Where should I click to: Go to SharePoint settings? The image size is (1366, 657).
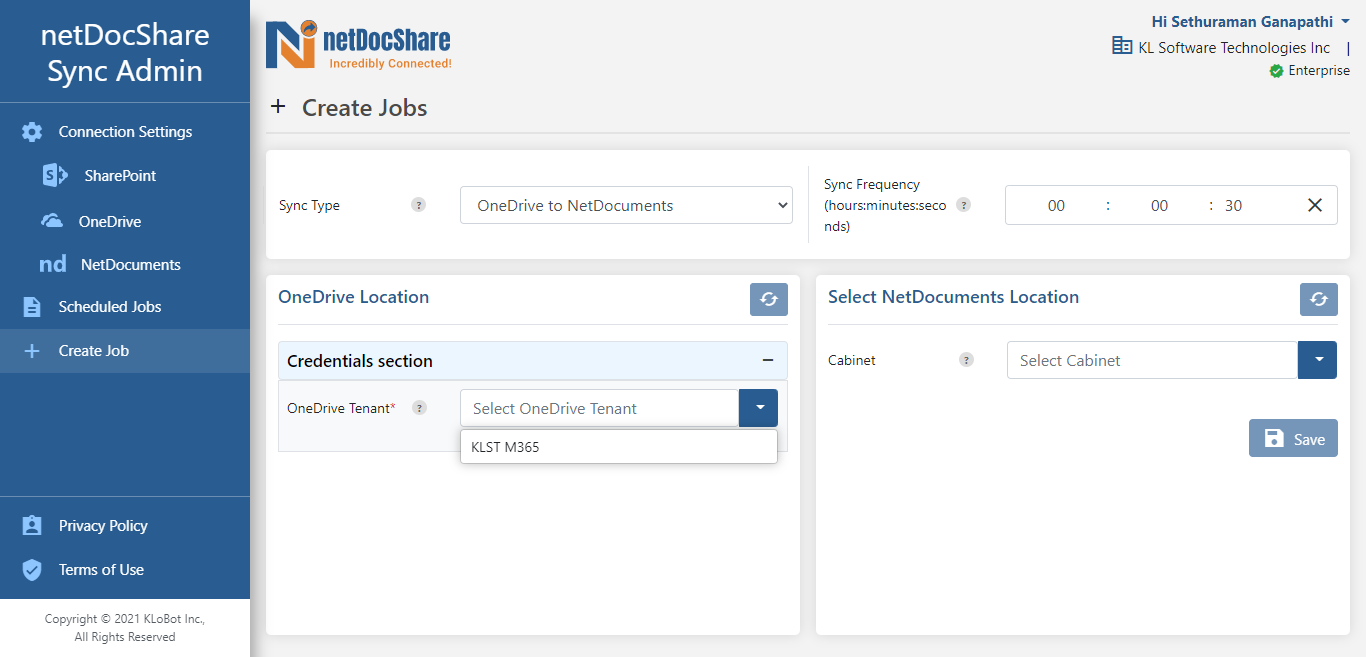[x=120, y=176]
